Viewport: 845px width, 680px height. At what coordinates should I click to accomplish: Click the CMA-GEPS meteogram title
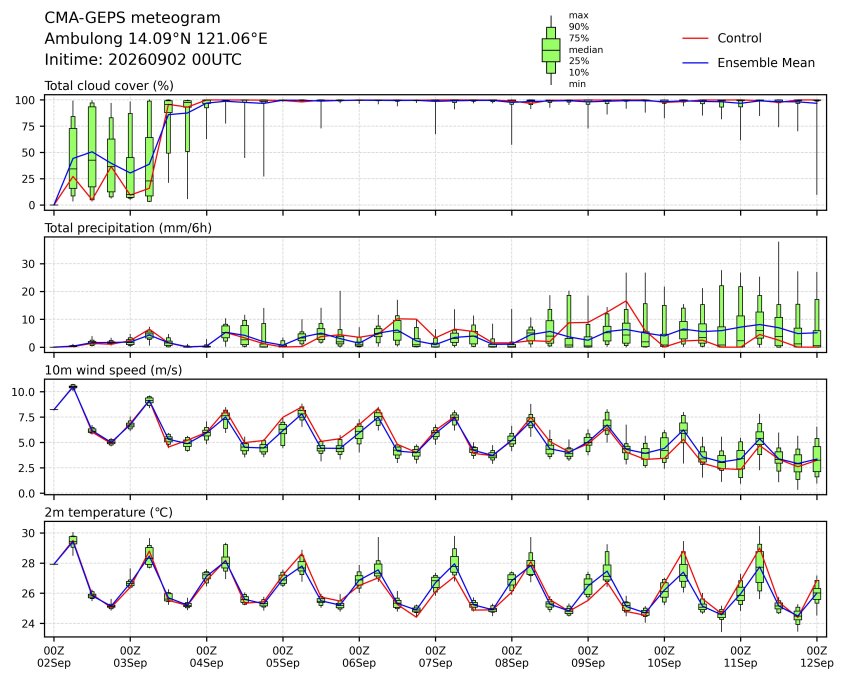pos(132,18)
